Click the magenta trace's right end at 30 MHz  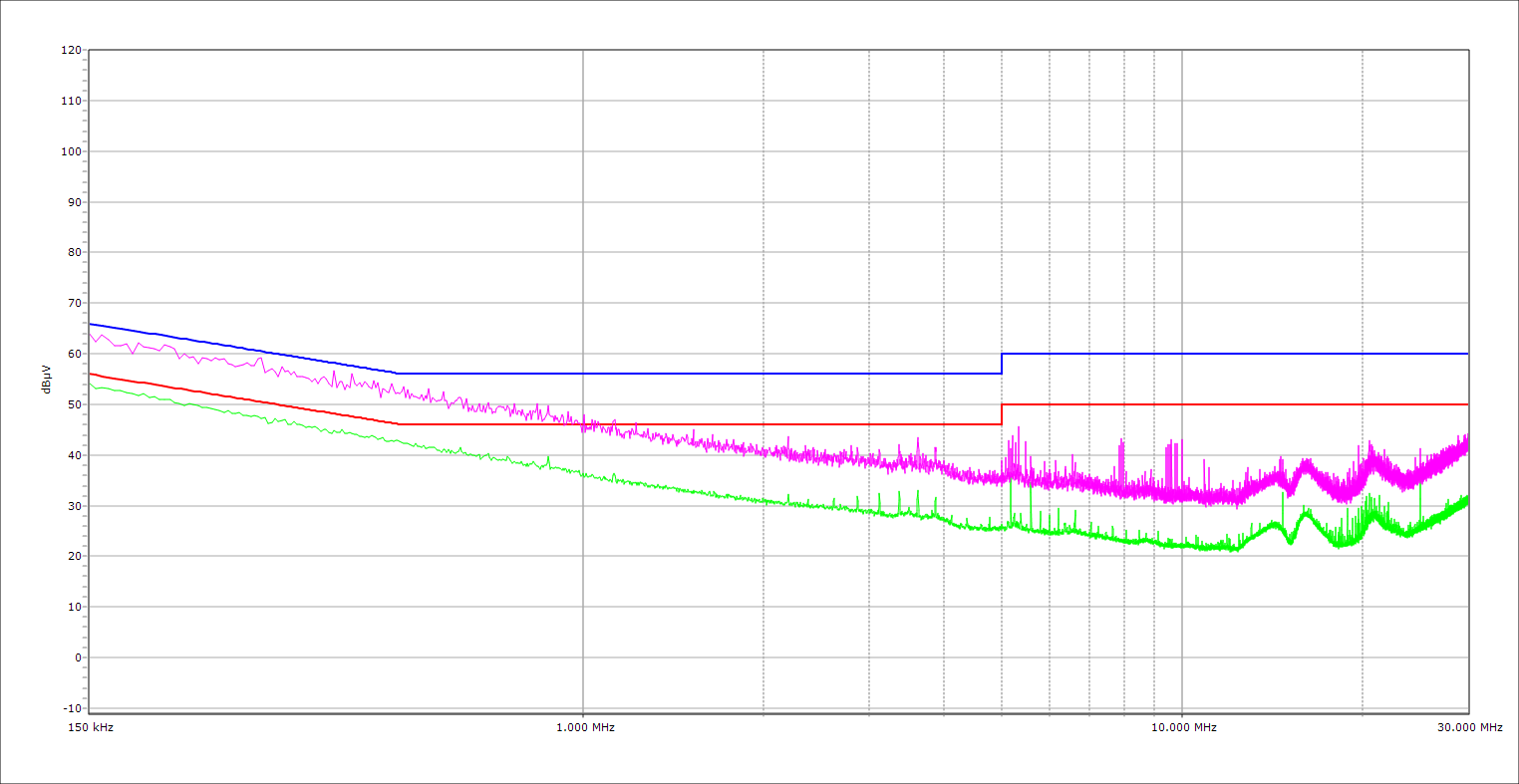[x=1467, y=440]
